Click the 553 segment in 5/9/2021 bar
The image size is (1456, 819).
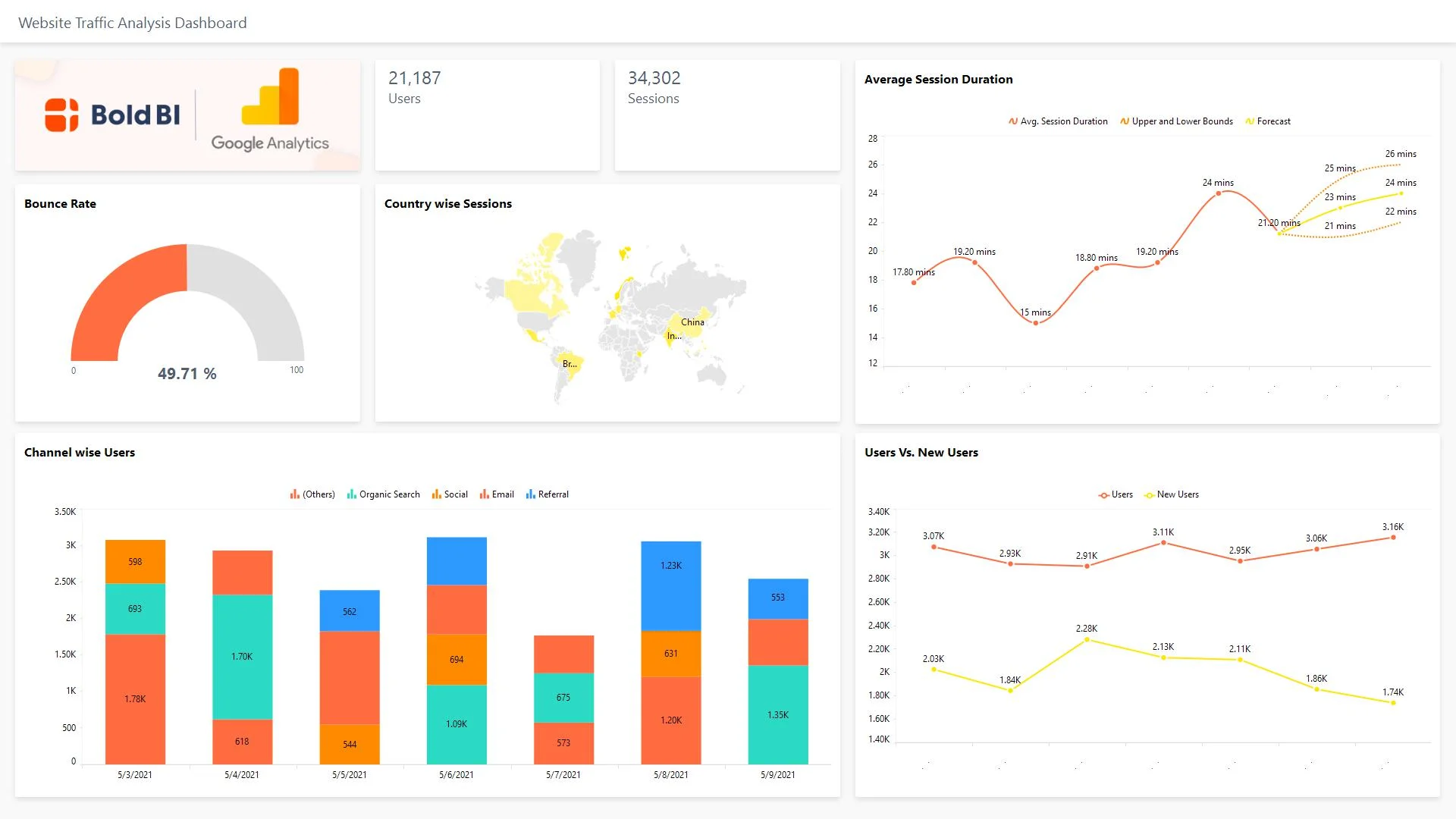[x=778, y=599]
